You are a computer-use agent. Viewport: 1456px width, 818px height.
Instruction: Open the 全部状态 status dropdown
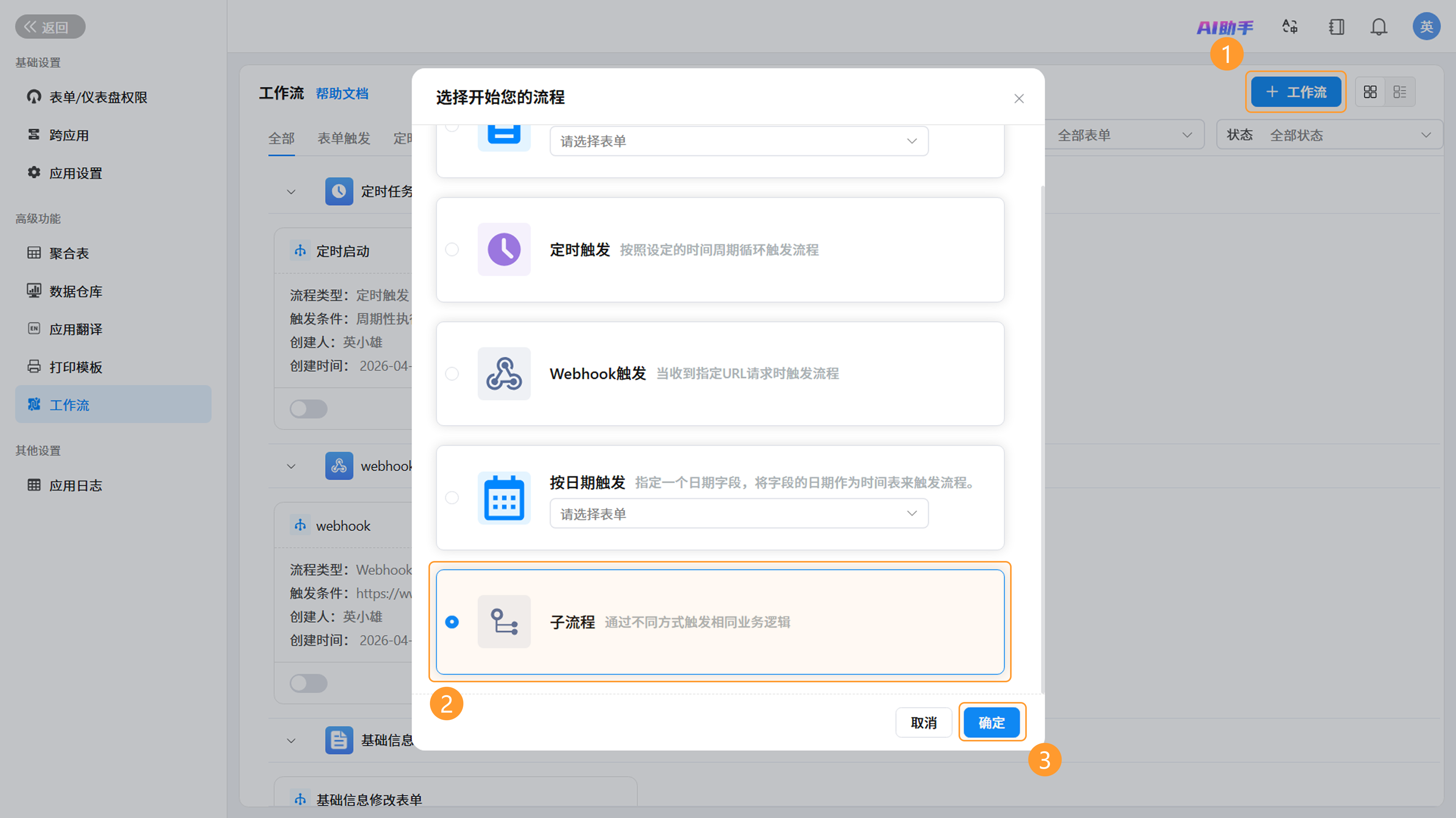(1329, 135)
